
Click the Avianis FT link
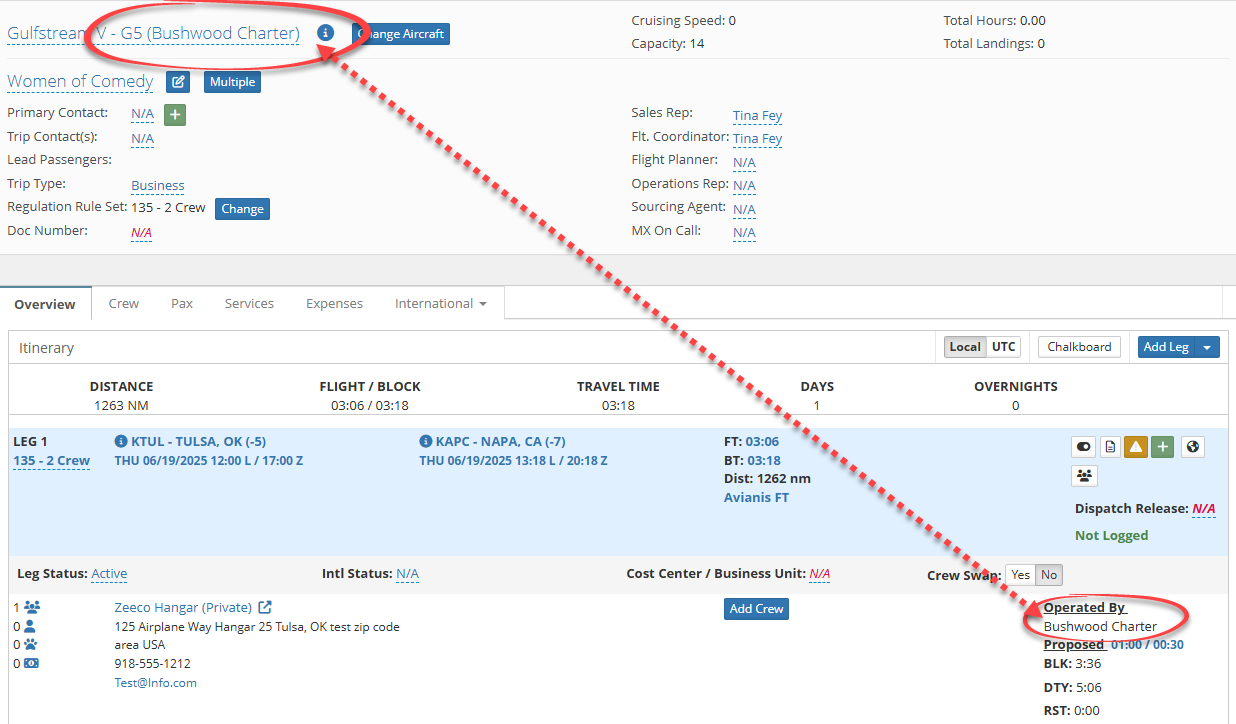click(756, 497)
